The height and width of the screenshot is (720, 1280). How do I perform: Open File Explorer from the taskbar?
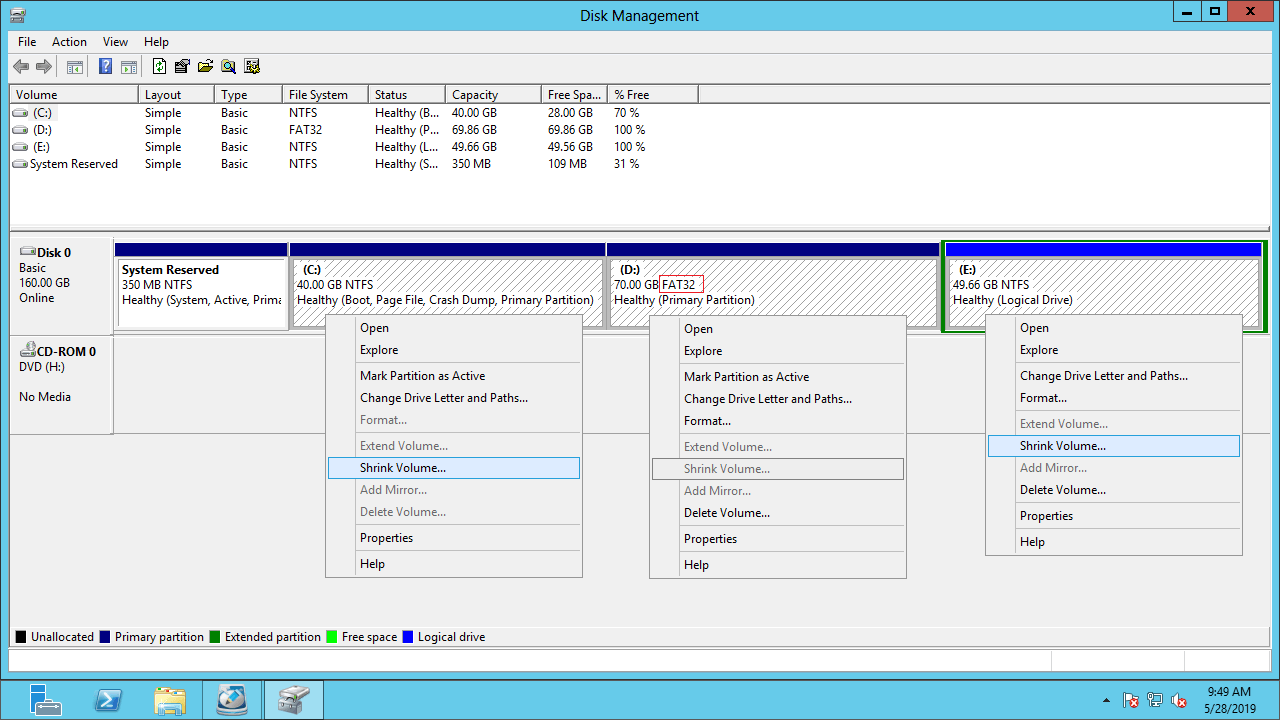[170, 699]
